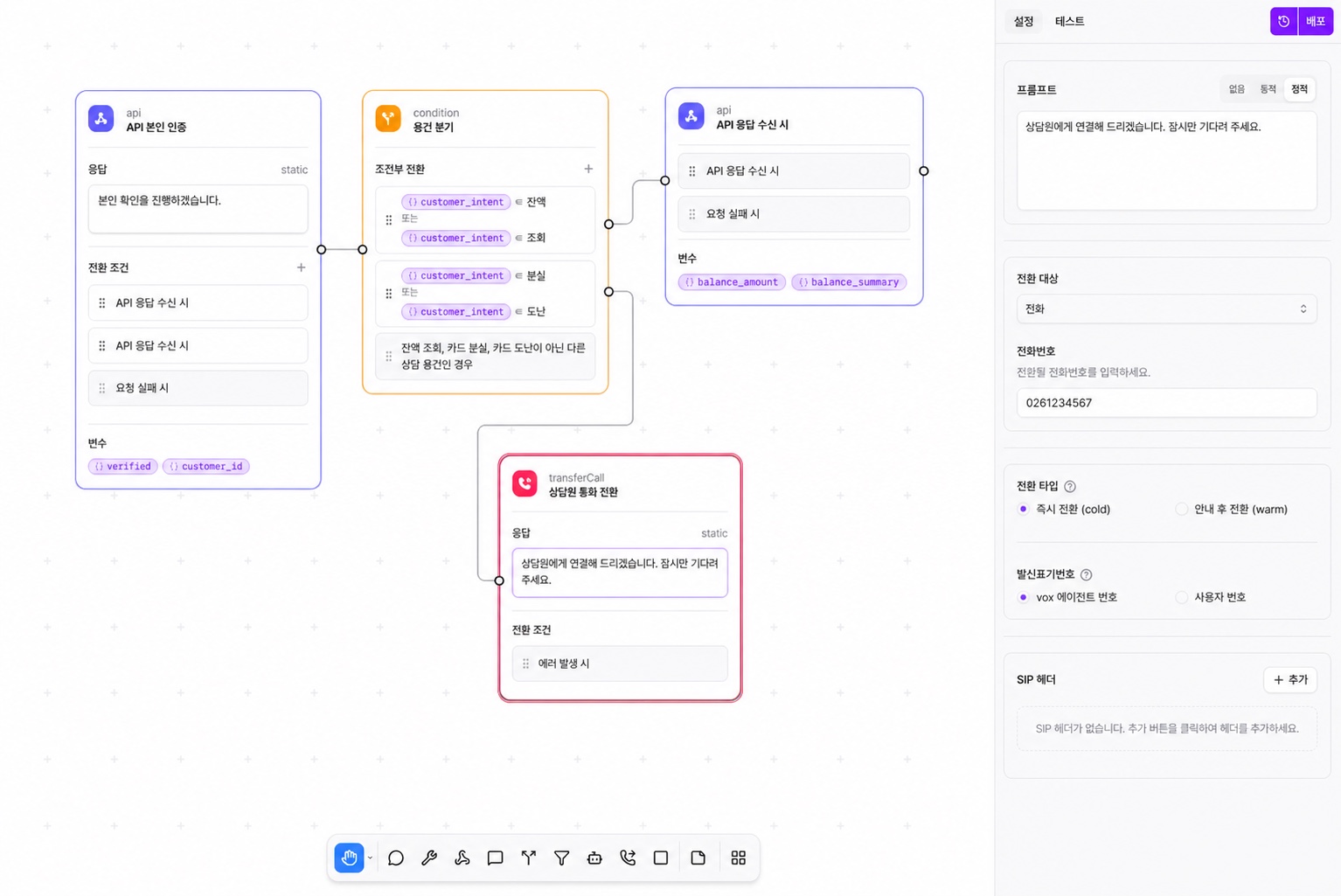The width and height of the screenshot is (1341, 896).
Task: Add a condition branch node from the toolbar
Action: [528, 858]
